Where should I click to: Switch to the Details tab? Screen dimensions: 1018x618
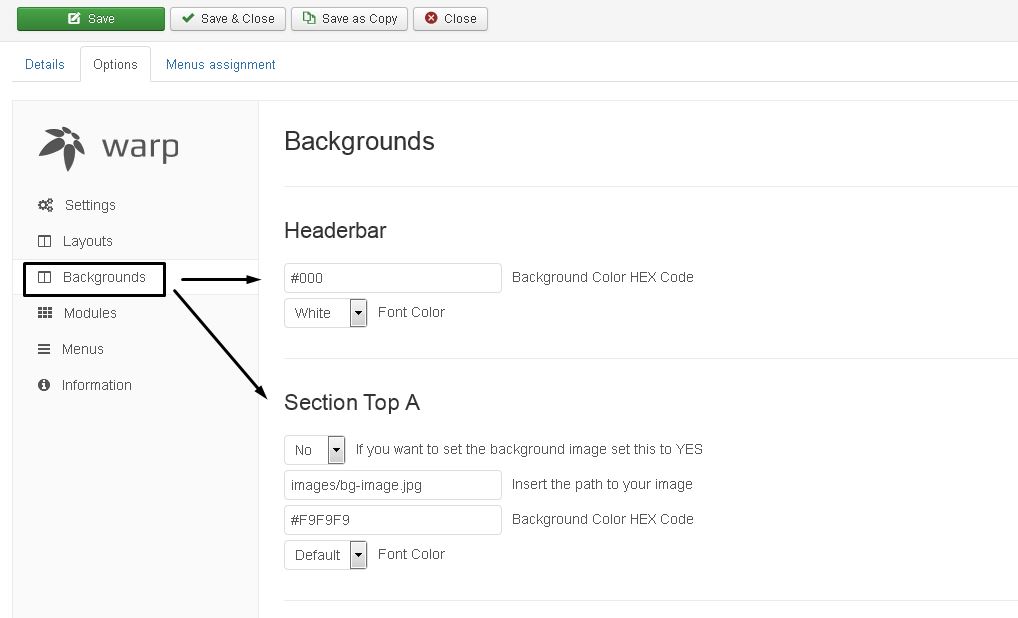[45, 64]
